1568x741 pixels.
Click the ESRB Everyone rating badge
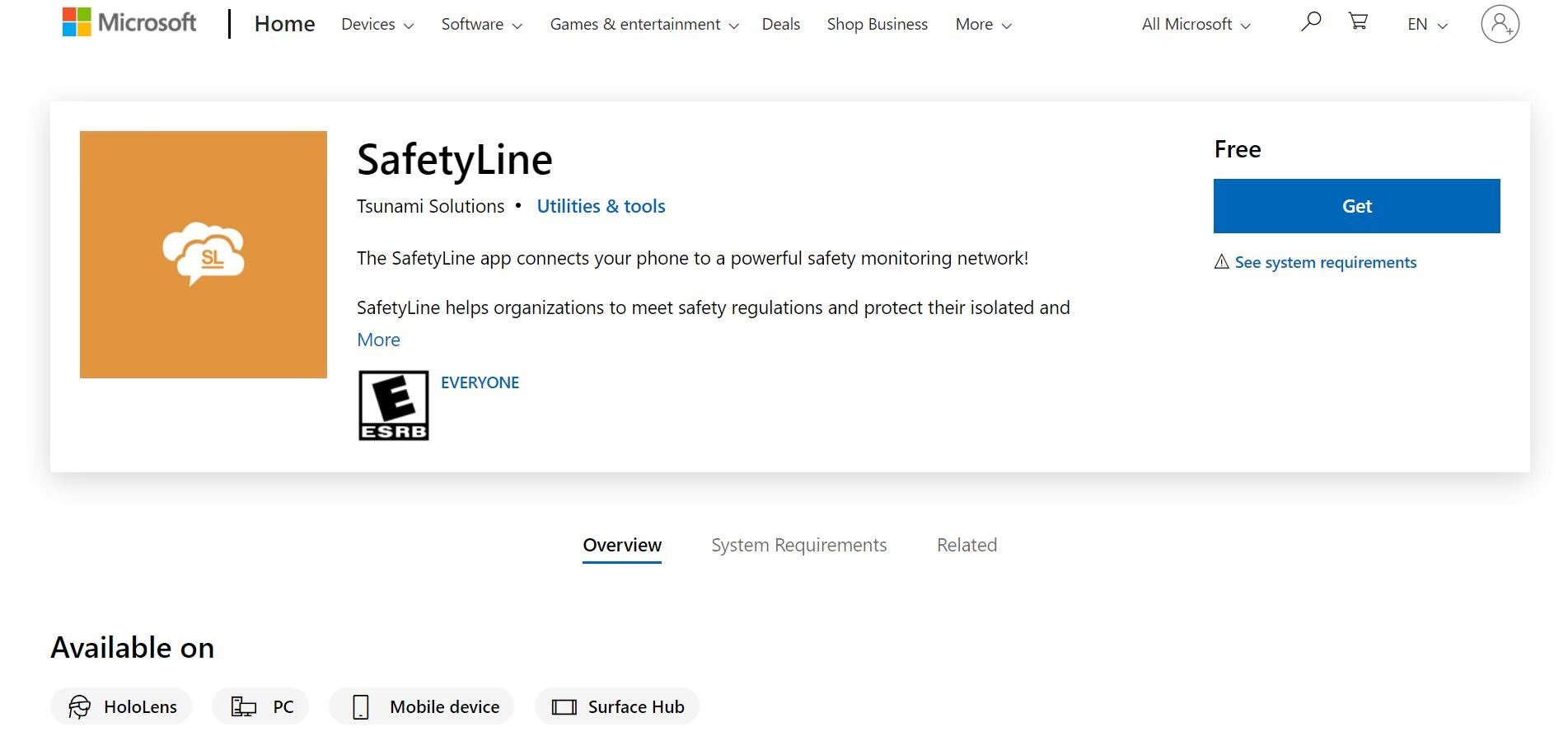(x=394, y=406)
